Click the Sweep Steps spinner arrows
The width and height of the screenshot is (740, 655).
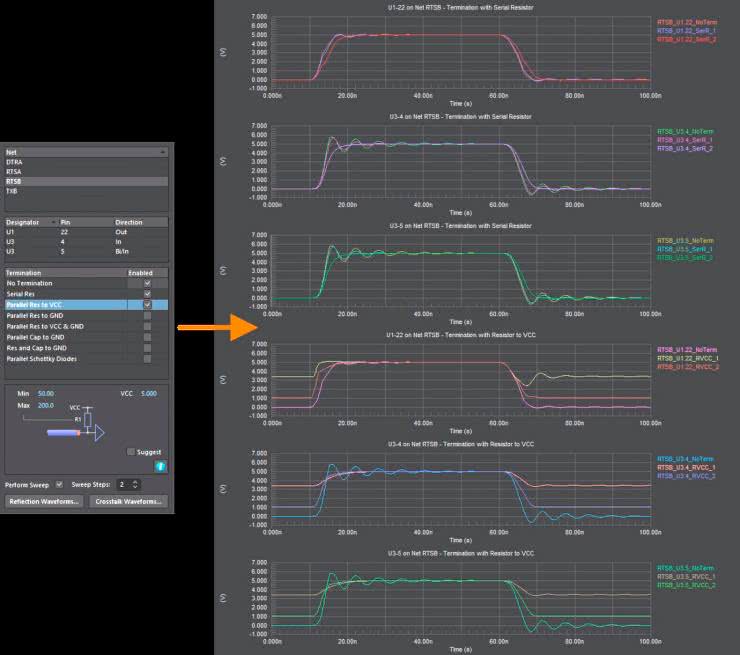point(135,483)
